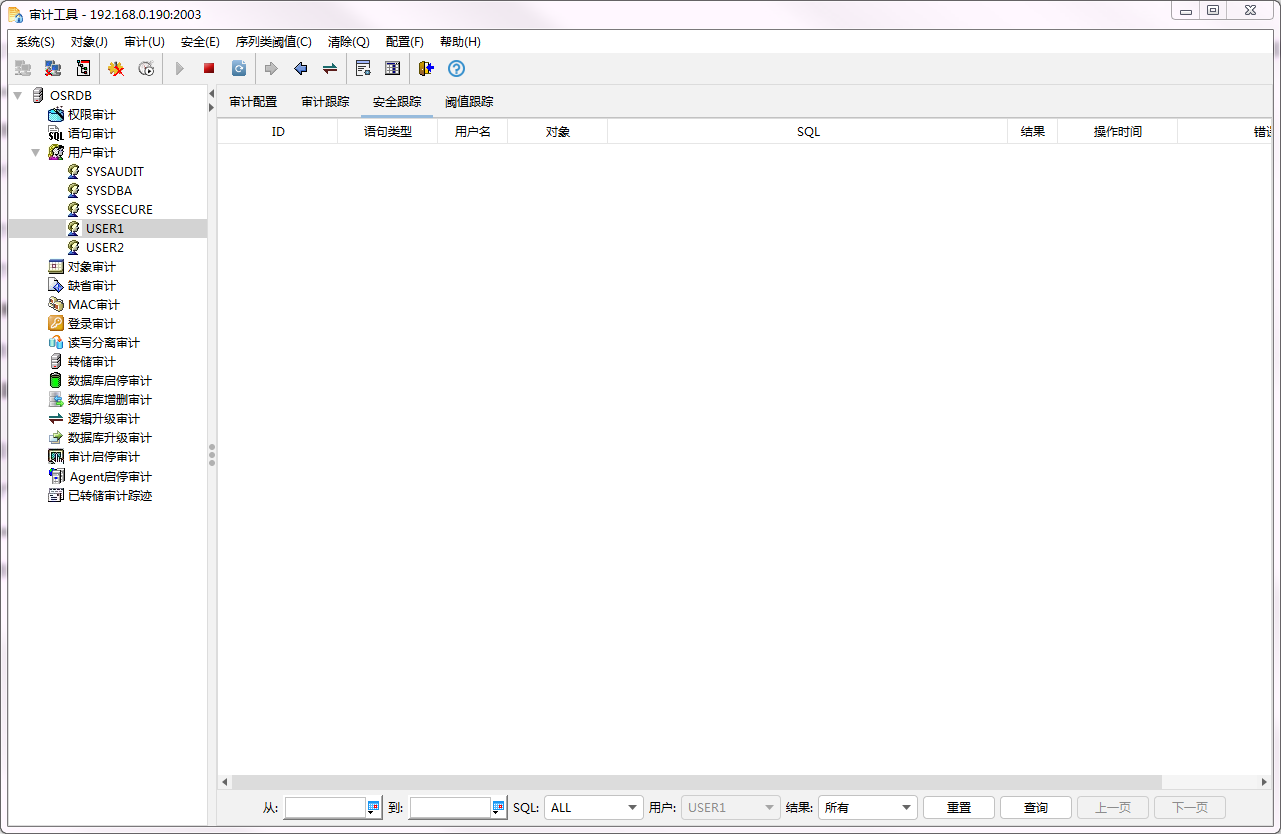Open the 'From' date calendar picker icon
The width and height of the screenshot is (1281, 834).
[373, 807]
